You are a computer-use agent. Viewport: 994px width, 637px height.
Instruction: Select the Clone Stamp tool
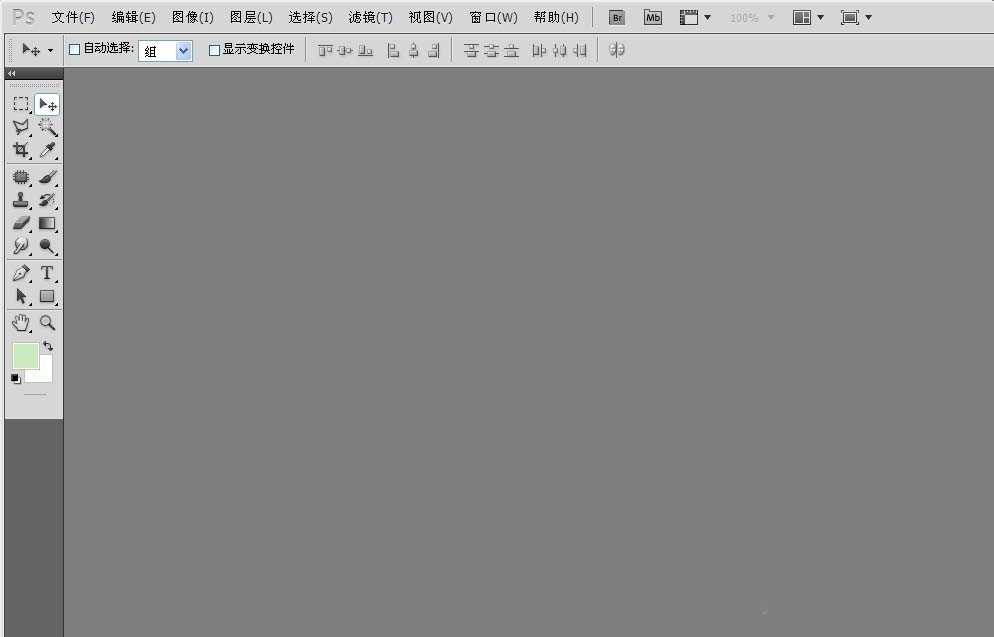coord(20,199)
